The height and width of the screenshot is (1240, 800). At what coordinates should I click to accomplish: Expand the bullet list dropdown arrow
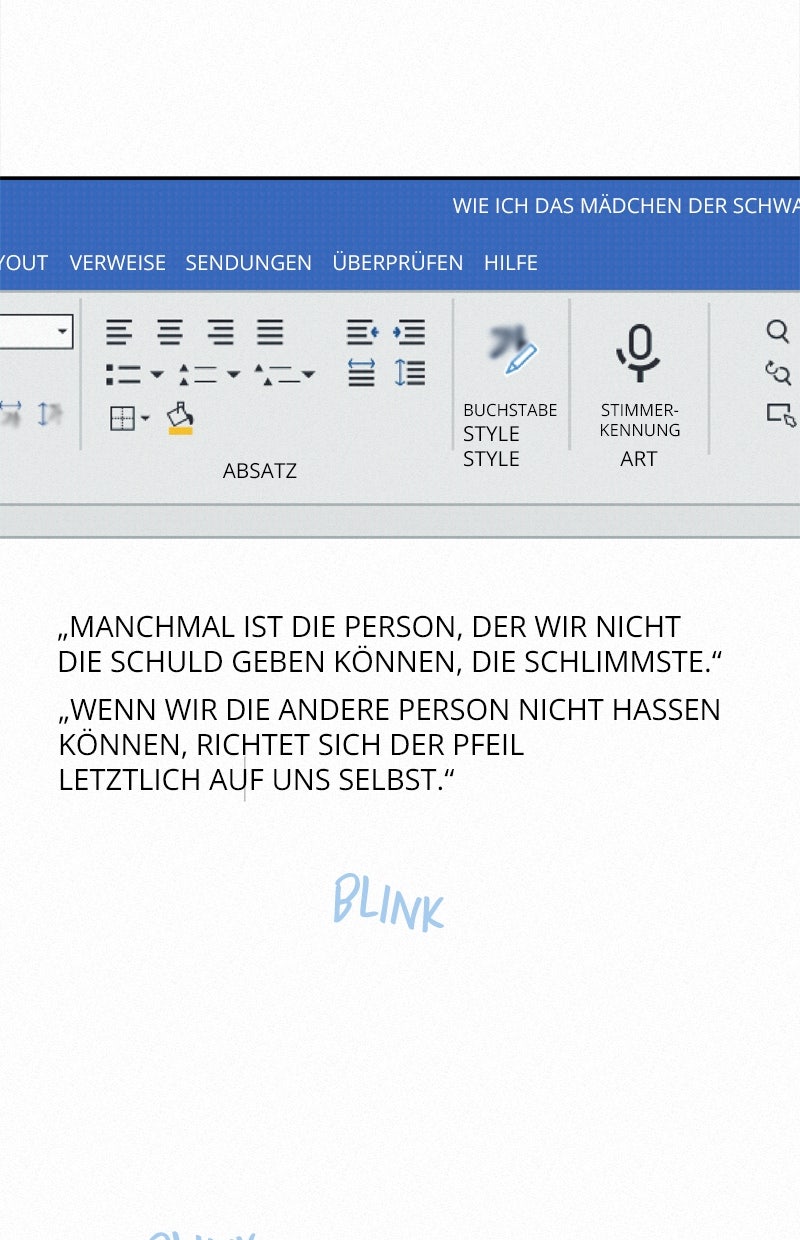click(x=157, y=375)
